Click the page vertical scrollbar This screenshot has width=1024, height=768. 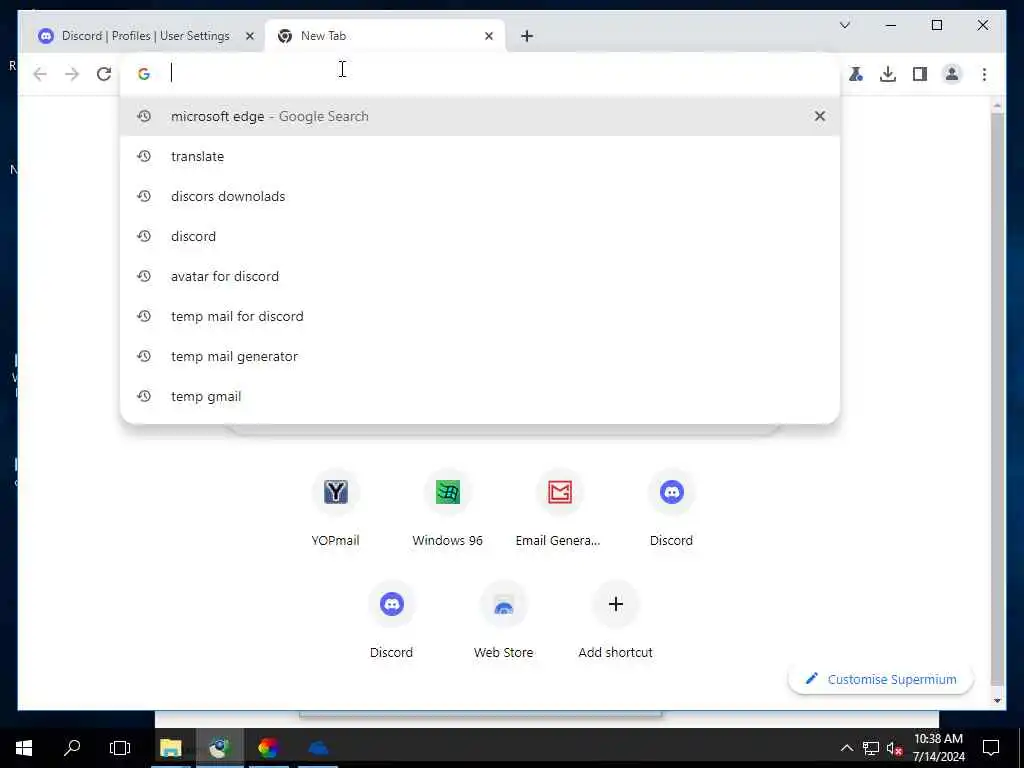coord(997,398)
